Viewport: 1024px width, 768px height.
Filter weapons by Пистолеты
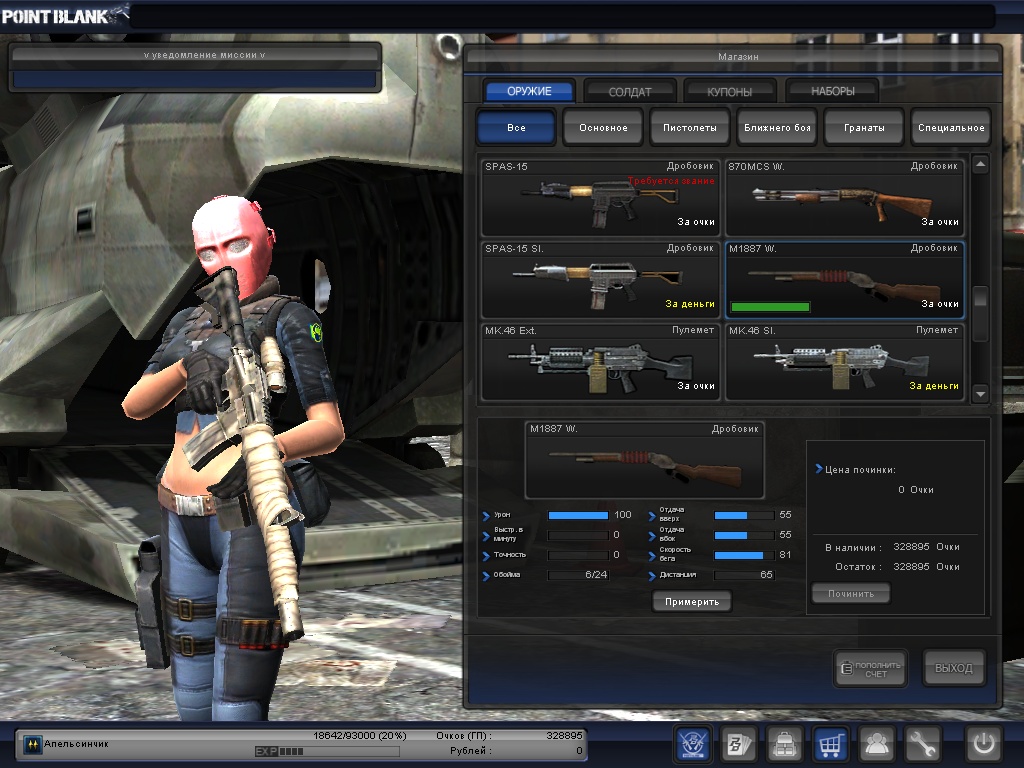tap(690, 128)
